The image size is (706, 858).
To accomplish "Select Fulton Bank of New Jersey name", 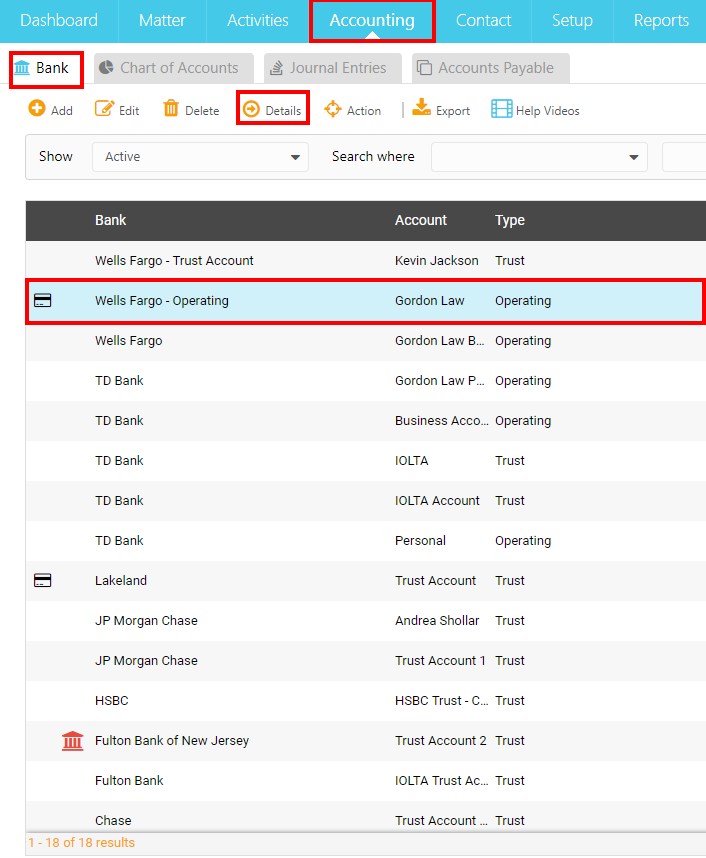I will [x=172, y=740].
